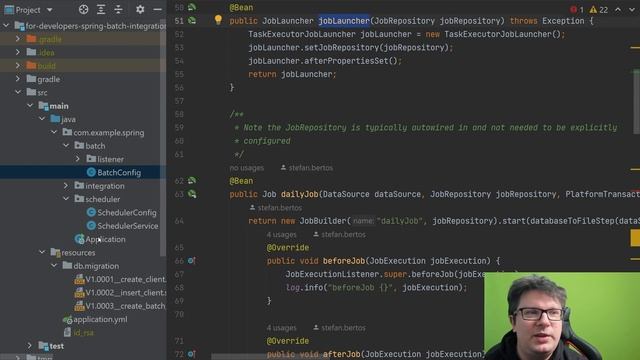Click the bean gutter icon on line 50
The width and height of the screenshot is (640, 360).
pos(191,7)
